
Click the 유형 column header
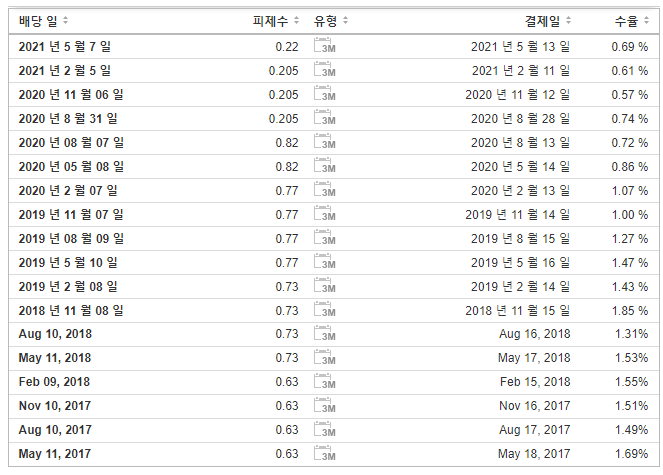tap(326, 20)
